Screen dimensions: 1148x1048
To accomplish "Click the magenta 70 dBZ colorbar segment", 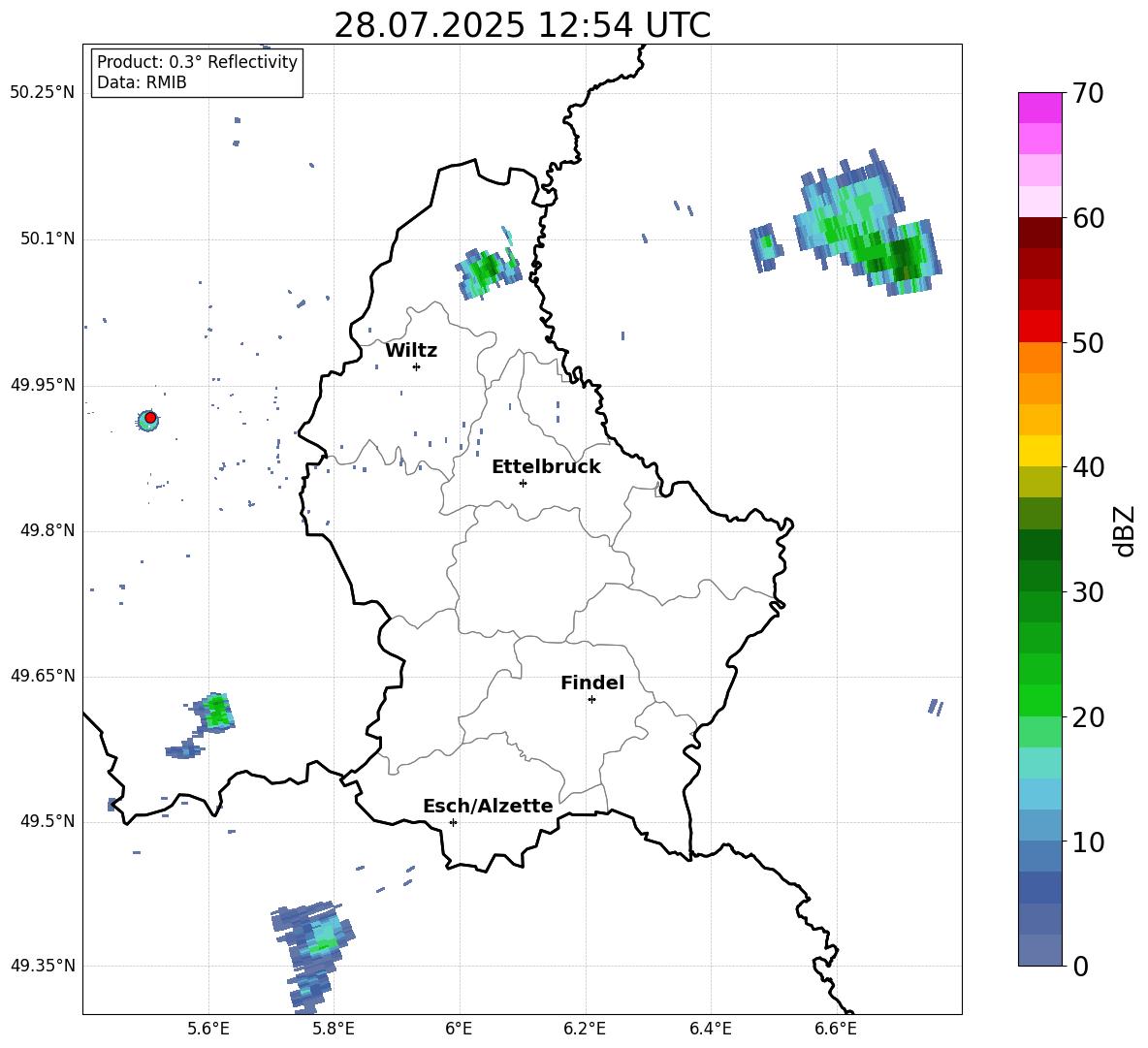I will coord(1039,108).
